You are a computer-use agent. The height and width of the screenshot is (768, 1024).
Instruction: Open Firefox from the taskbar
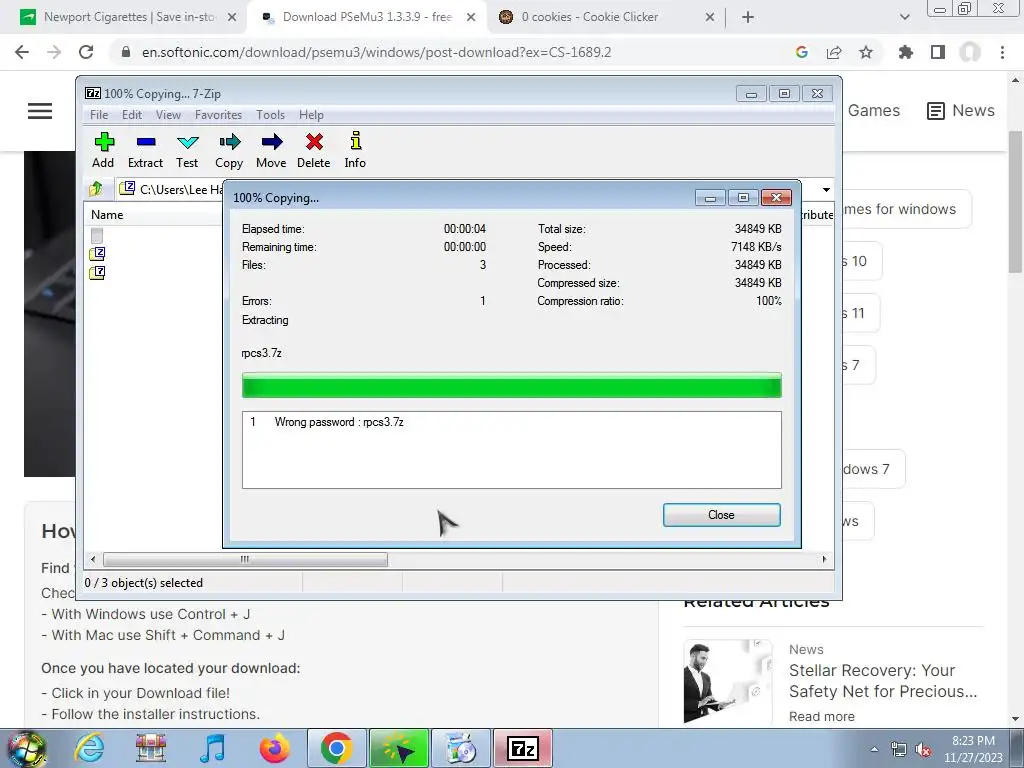[275, 748]
